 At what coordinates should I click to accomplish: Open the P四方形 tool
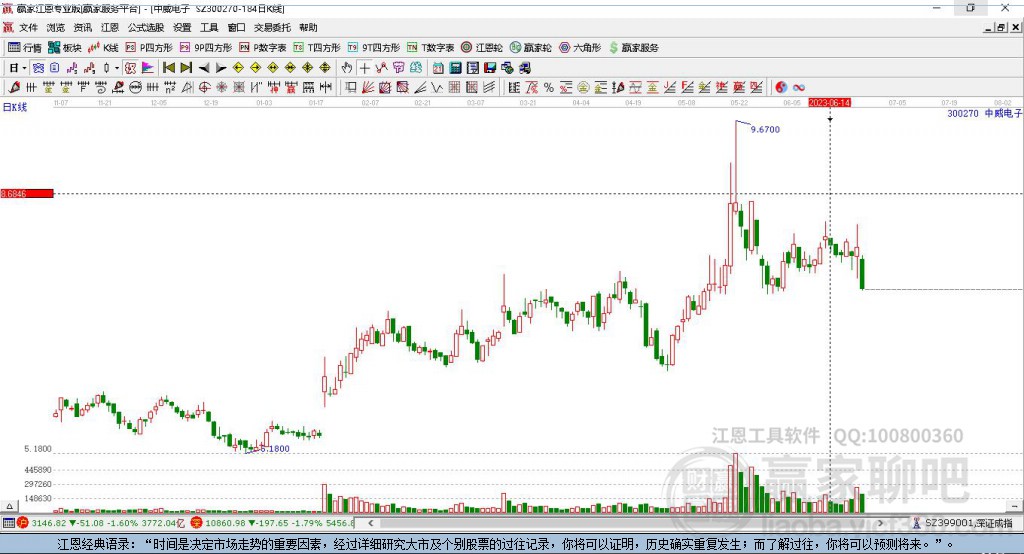(x=149, y=48)
